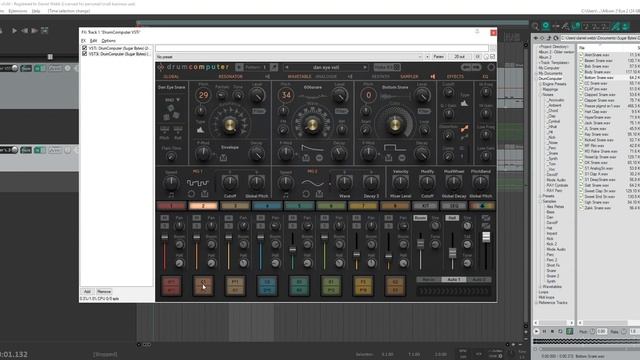The width and height of the screenshot is (640, 360).
Task: Open the dan eye vell preset selector
Action: coord(326,67)
